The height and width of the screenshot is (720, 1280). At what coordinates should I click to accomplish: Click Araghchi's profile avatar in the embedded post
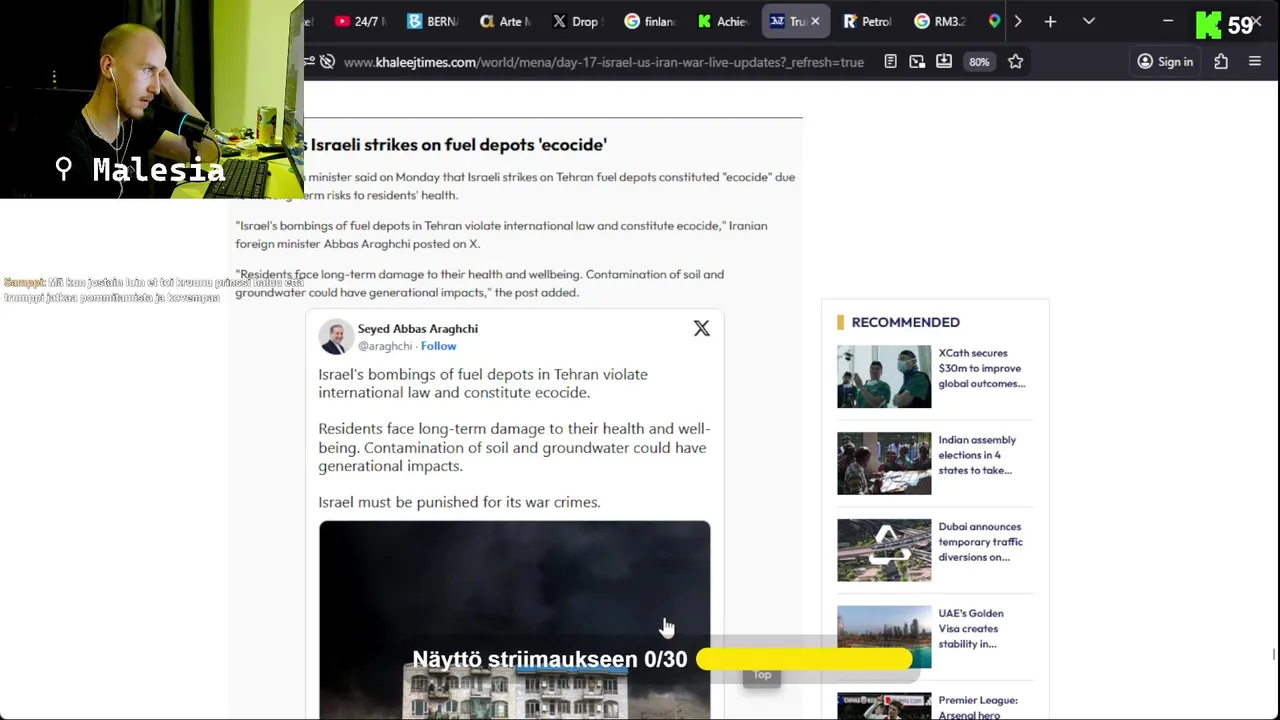tap(336, 337)
